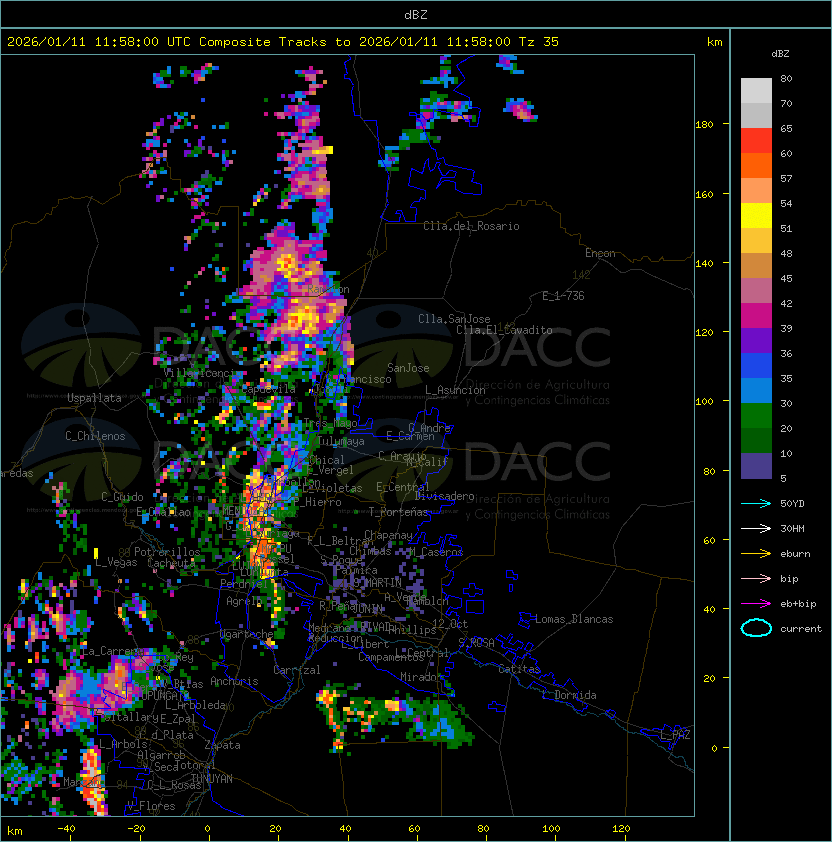The image size is (832, 842).
Task: Click the dBZ title at top
Action: click(416, 14)
